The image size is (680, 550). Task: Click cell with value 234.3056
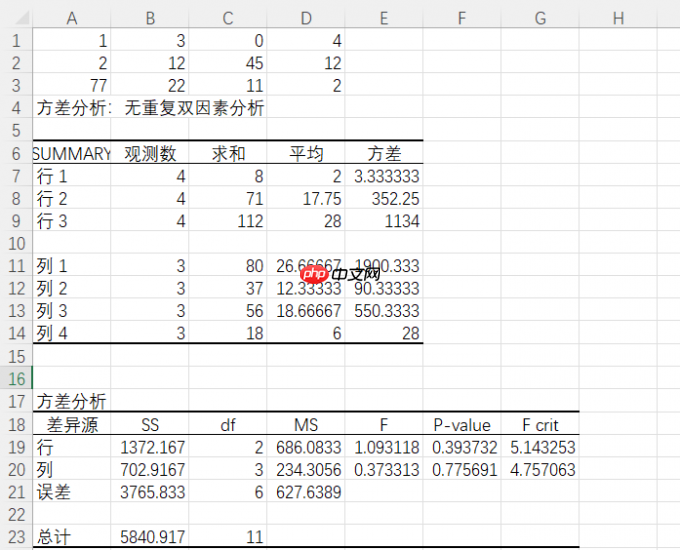click(306, 470)
